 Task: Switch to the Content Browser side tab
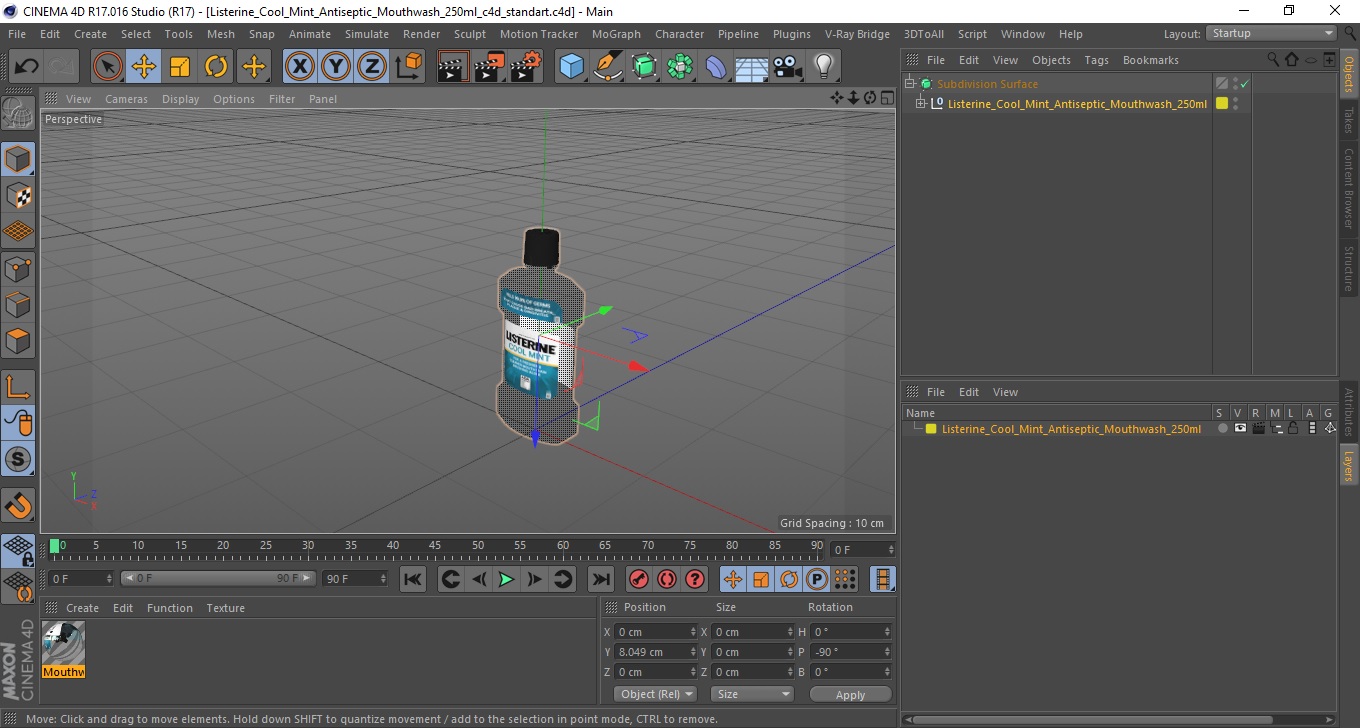tap(1349, 188)
